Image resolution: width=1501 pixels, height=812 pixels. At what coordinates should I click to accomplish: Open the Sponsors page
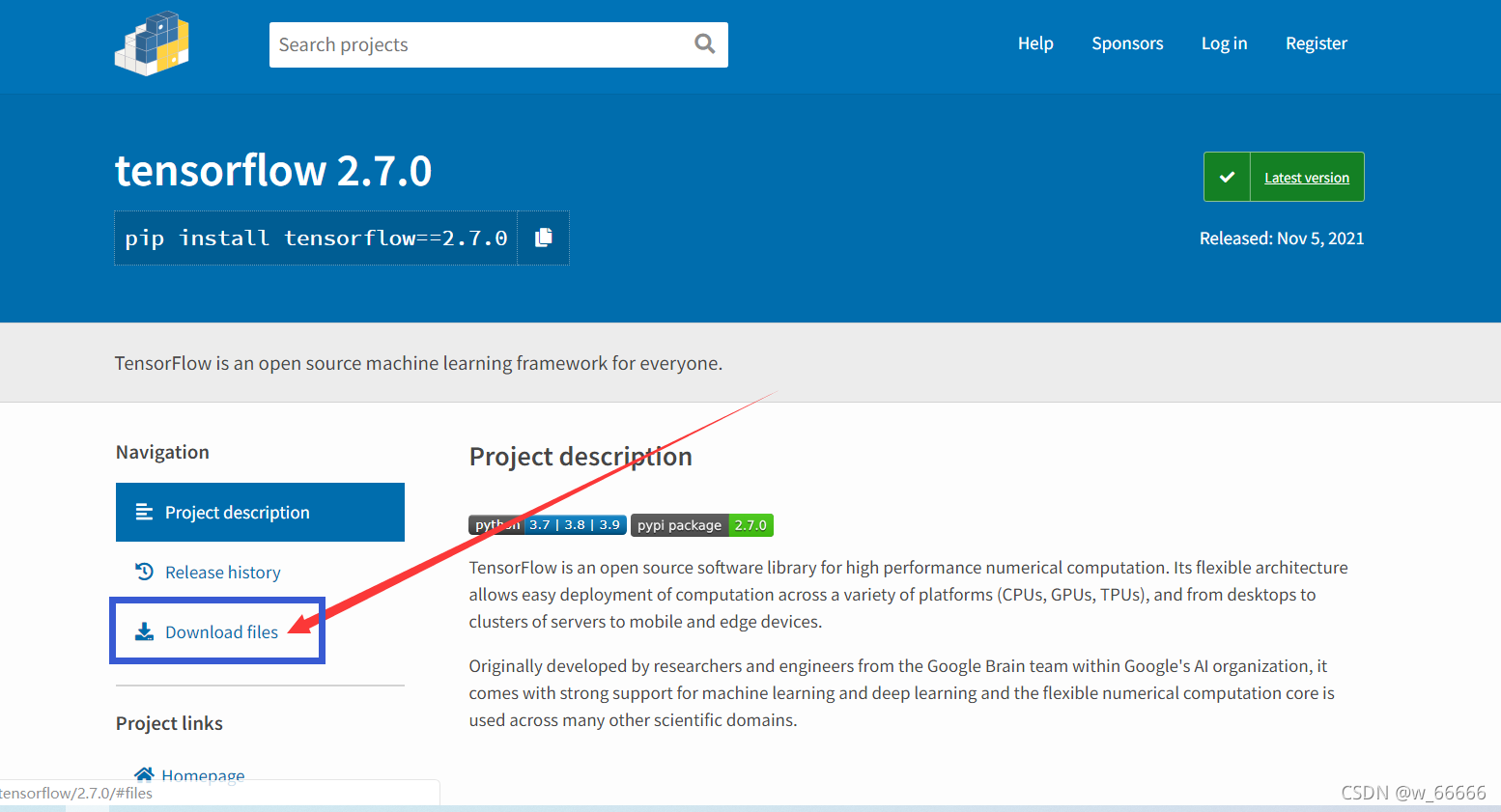tap(1127, 43)
